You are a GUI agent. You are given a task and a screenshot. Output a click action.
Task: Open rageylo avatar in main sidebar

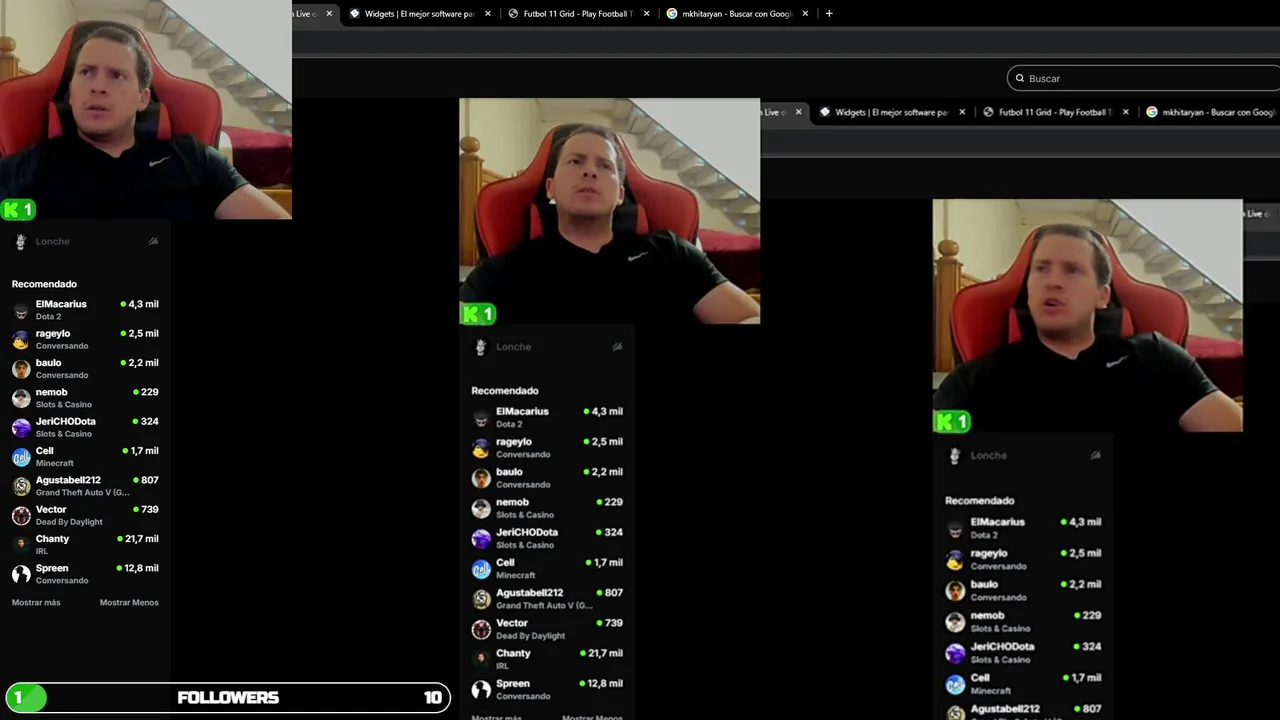coord(21,339)
